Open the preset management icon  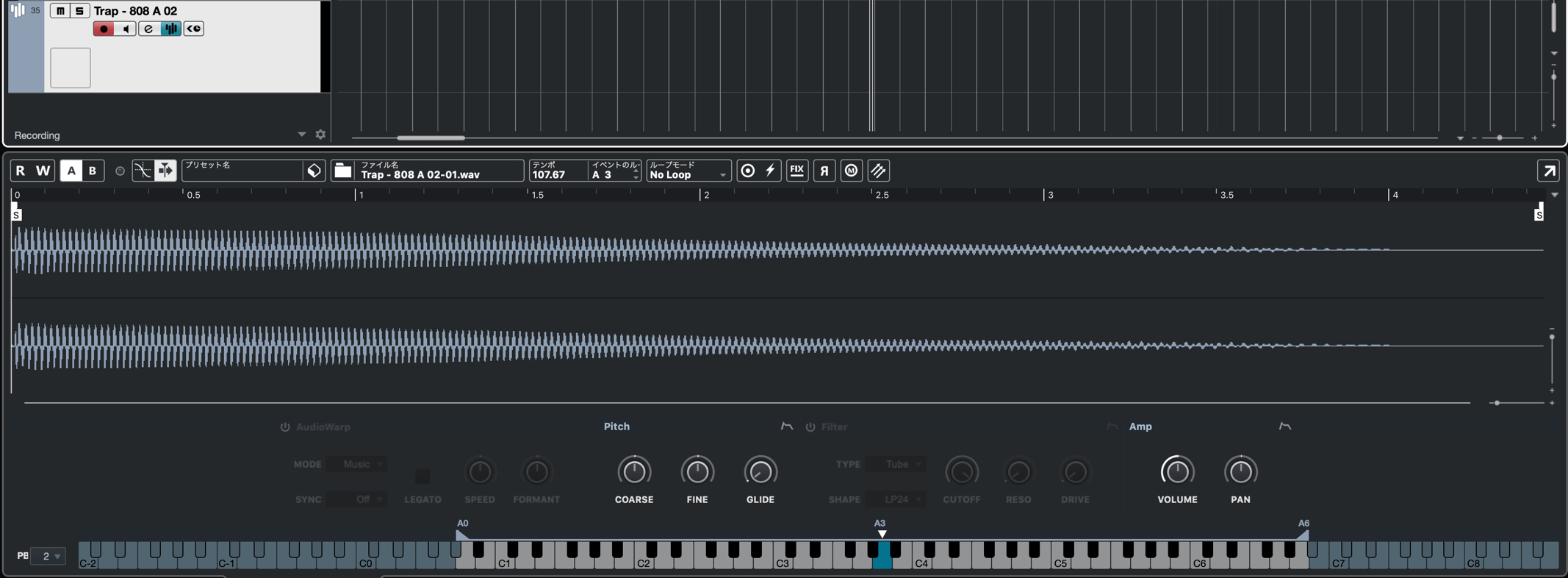pos(314,171)
